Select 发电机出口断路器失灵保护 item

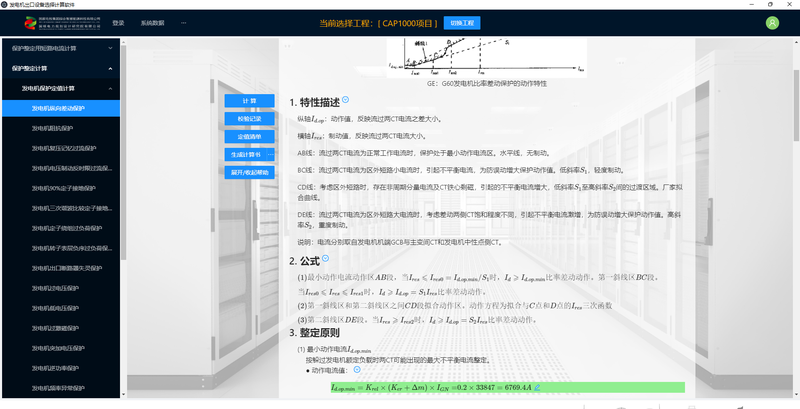[61, 268]
